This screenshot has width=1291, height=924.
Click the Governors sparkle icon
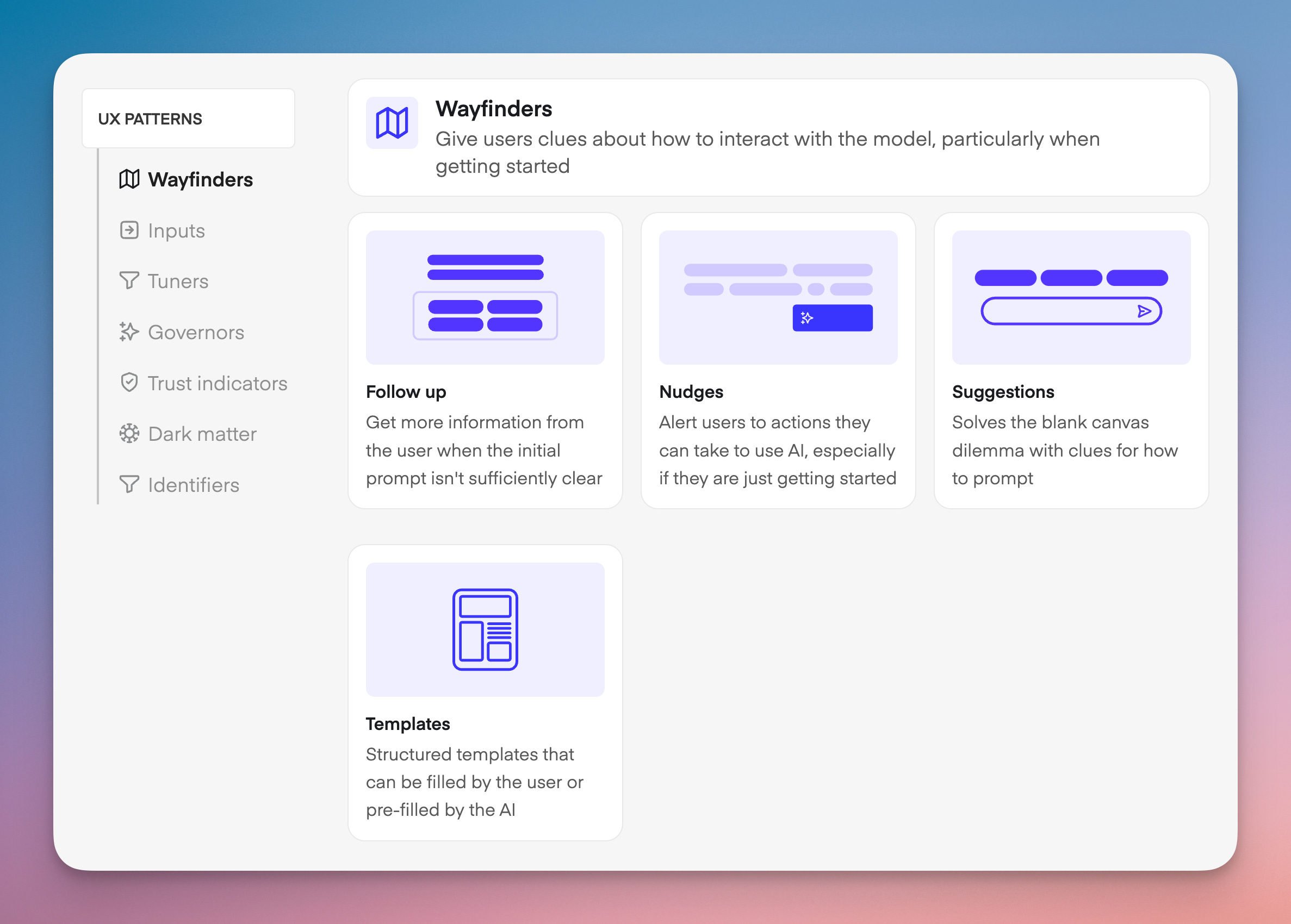[129, 332]
